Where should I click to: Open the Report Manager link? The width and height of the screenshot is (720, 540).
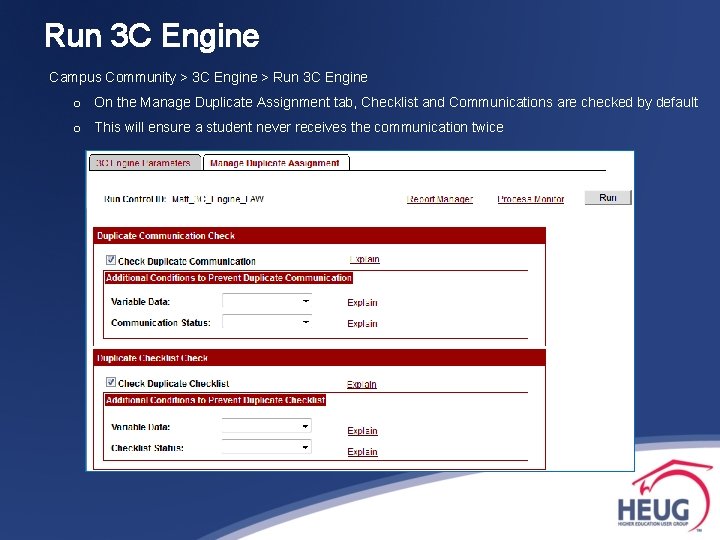440,199
